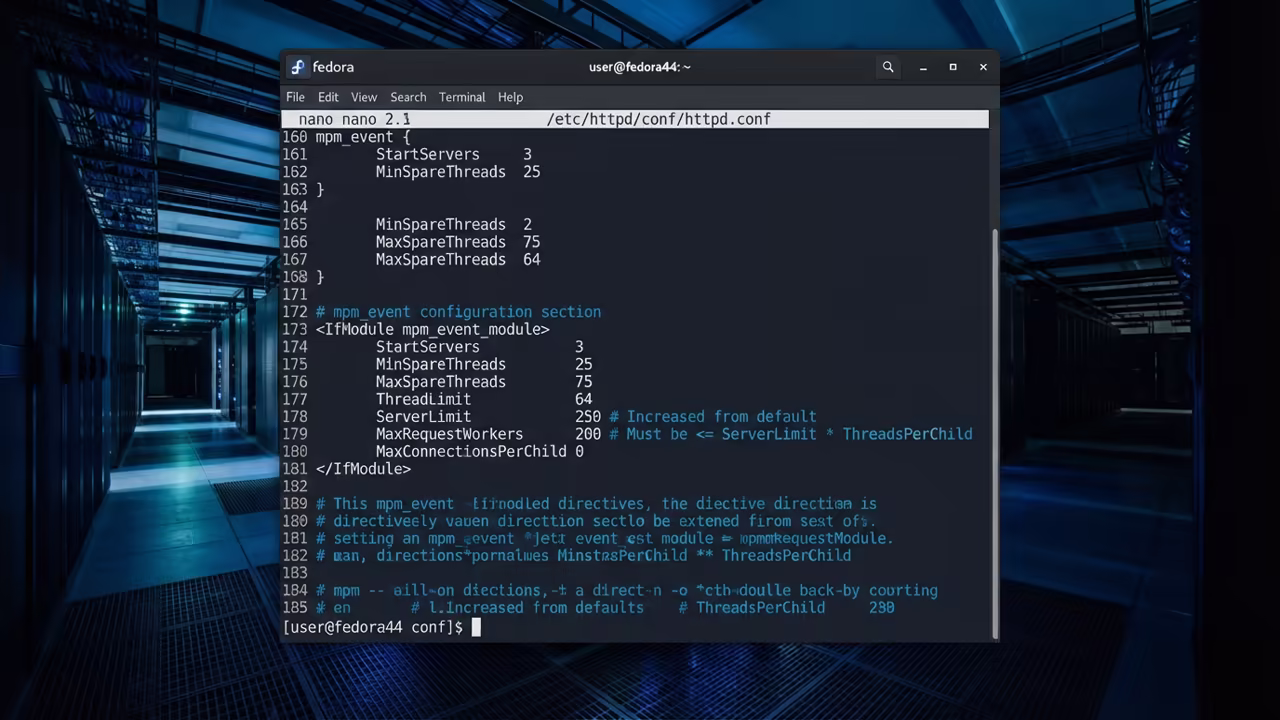Click the shell prompt [user@fedora44 conf]$
The image size is (1280, 720).
pyautogui.click(x=373, y=627)
